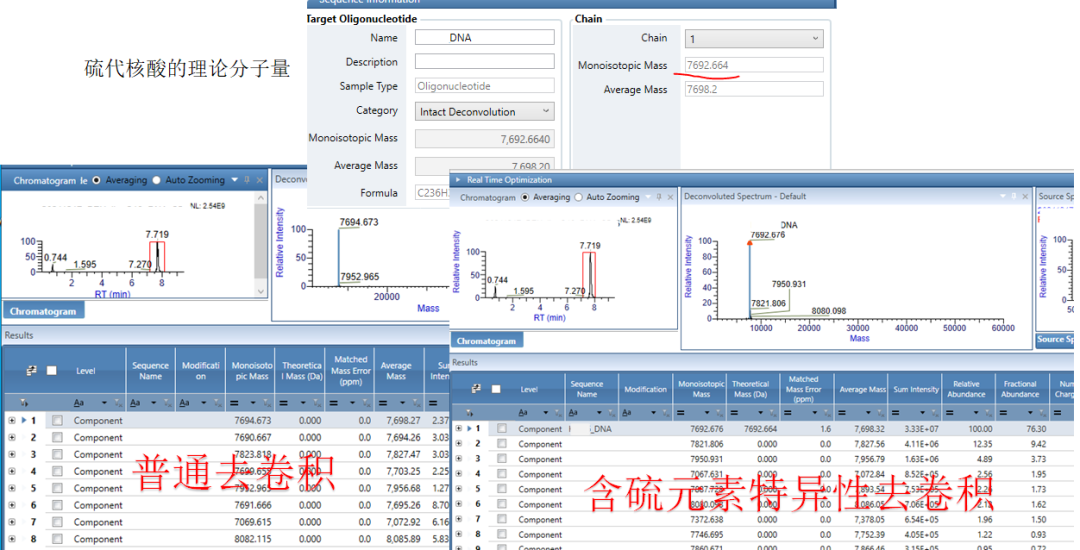
Task: Close the right Chromatogram panel
Action: coord(669,197)
